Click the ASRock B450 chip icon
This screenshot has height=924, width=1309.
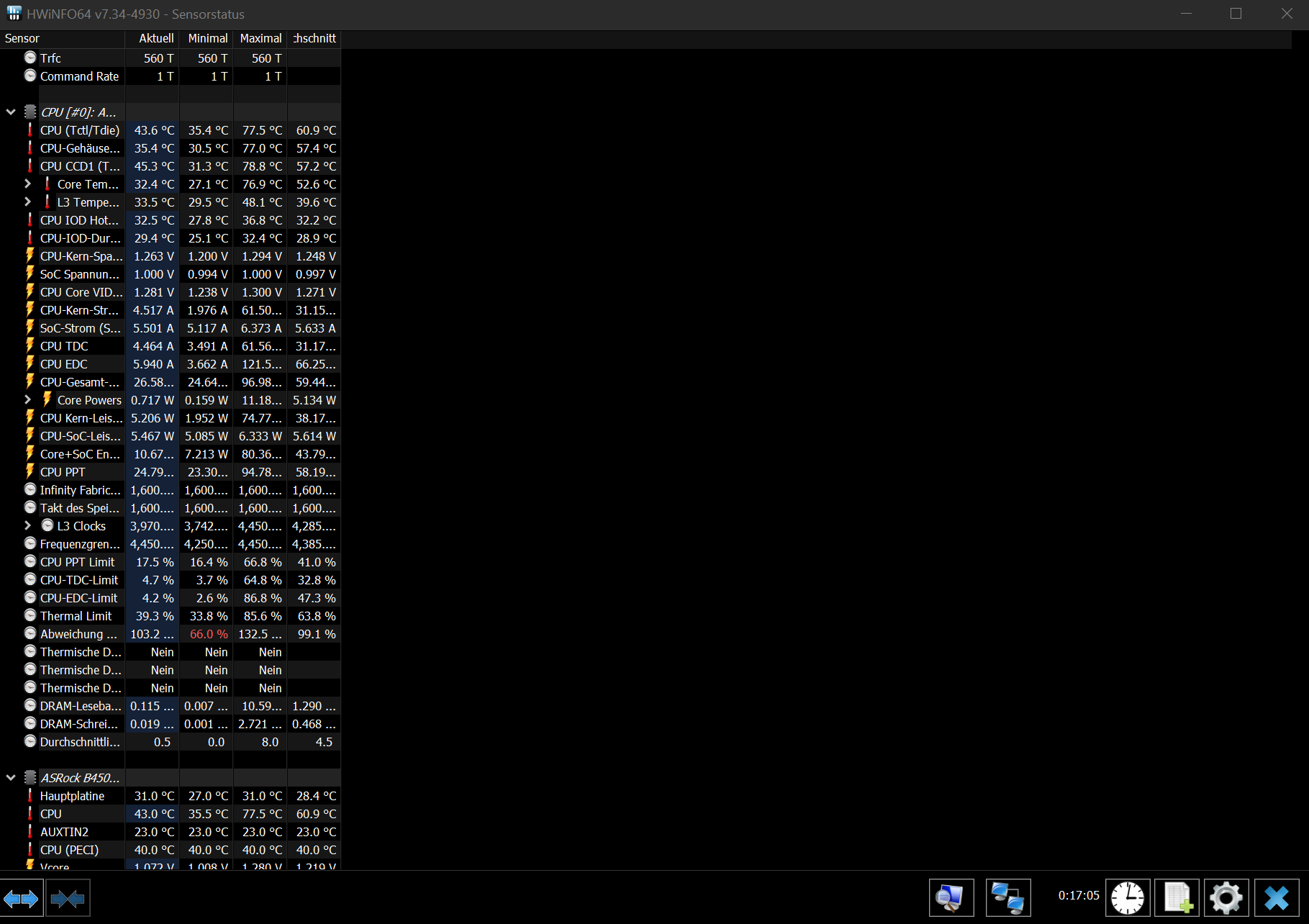(30, 778)
